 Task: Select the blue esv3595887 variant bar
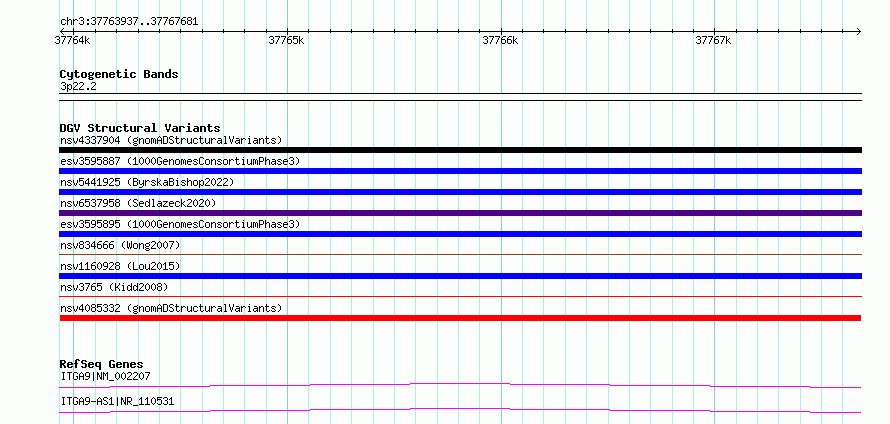[460, 171]
